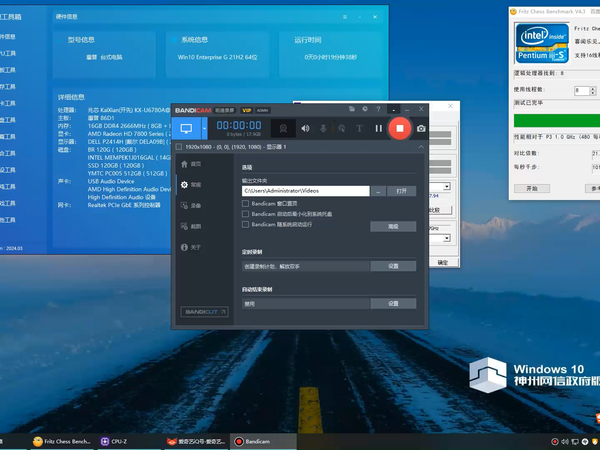Open scheduled recording Settings button
The image size is (600, 450).
(x=393, y=266)
